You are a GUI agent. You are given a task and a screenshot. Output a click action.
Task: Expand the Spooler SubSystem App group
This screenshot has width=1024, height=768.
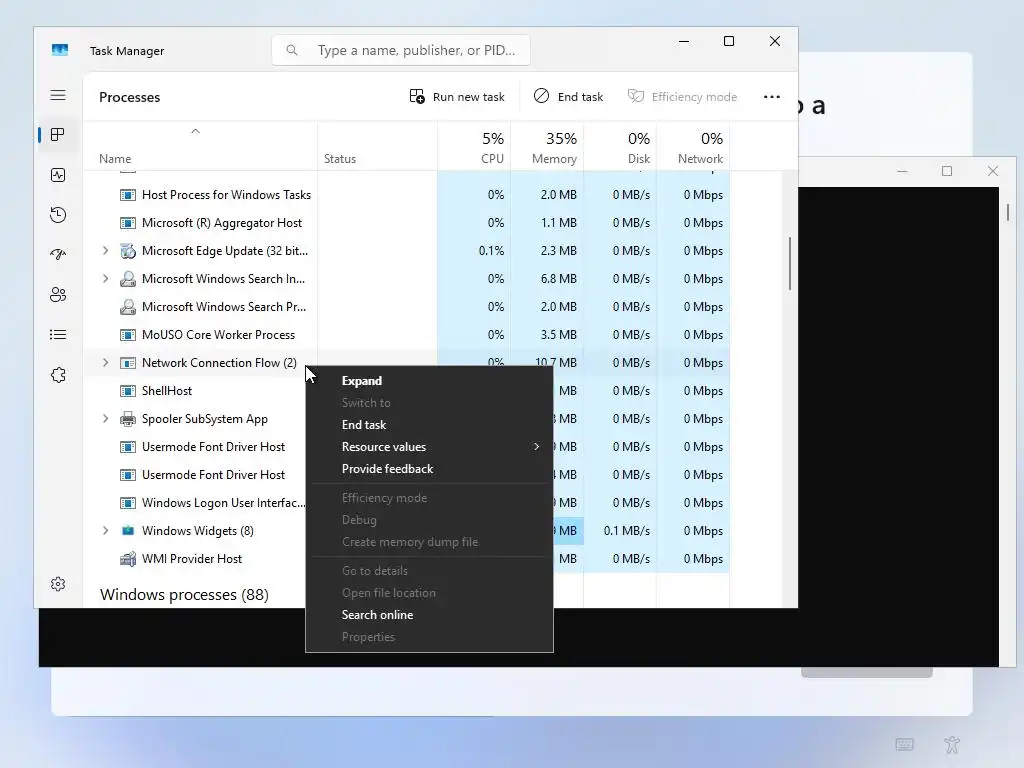[105, 419]
